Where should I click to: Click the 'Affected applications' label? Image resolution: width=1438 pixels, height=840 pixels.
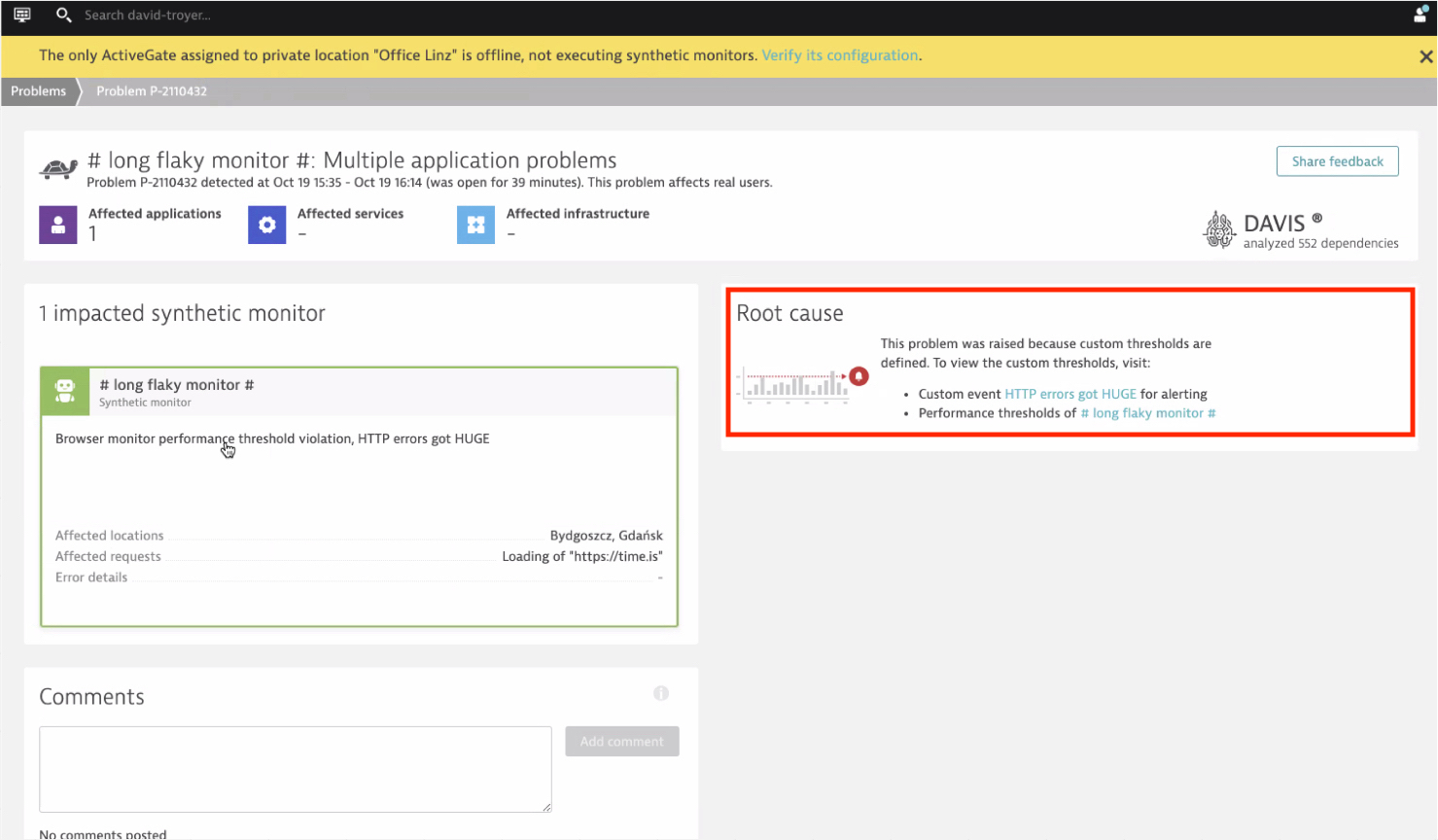tap(155, 214)
